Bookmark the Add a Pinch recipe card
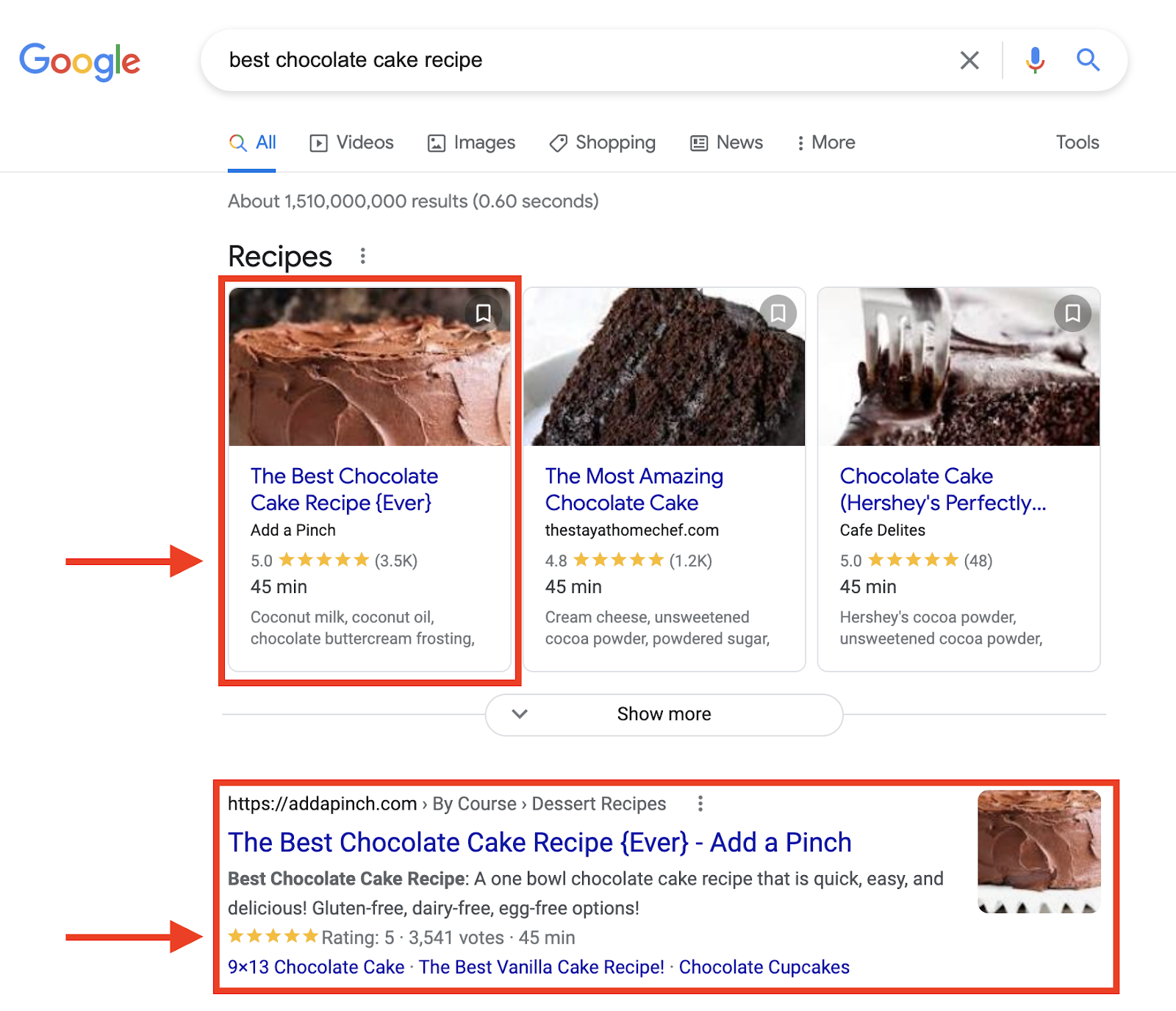 [x=483, y=314]
